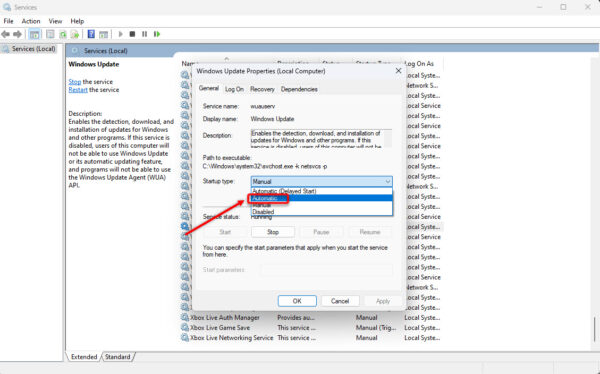Go back with the toolbar Back arrow
The image size is (600, 374).
(x=6, y=34)
